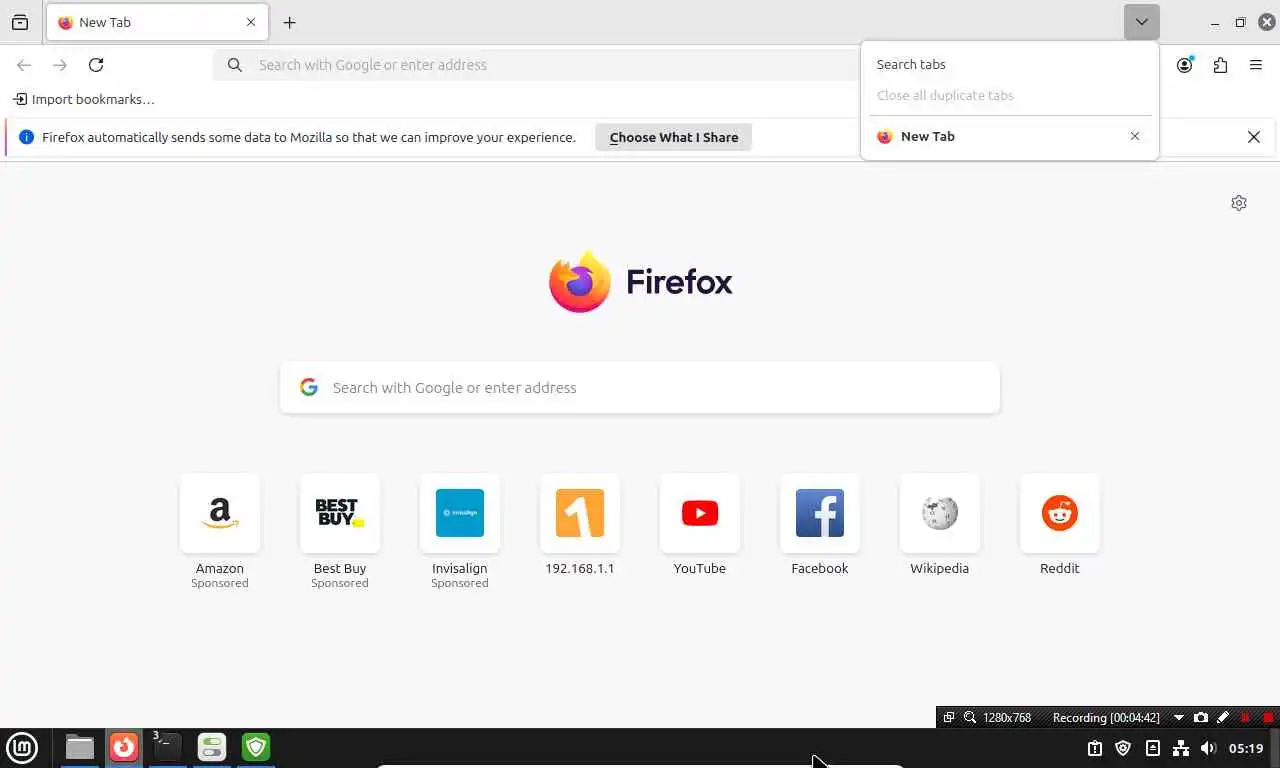Viewport: 1280px width, 768px height.
Task: Click the removable drives eject tray icon
Action: pos(1152,748)
